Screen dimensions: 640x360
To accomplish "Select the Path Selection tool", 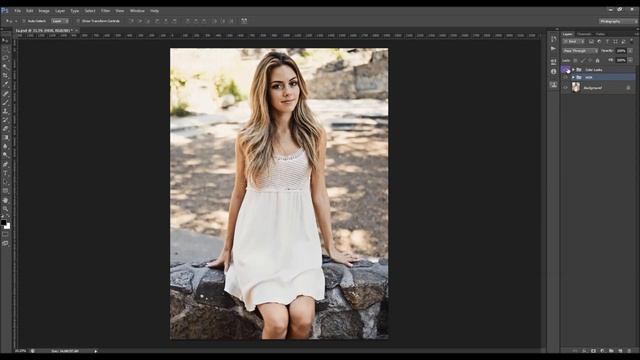I will point(5,182).
